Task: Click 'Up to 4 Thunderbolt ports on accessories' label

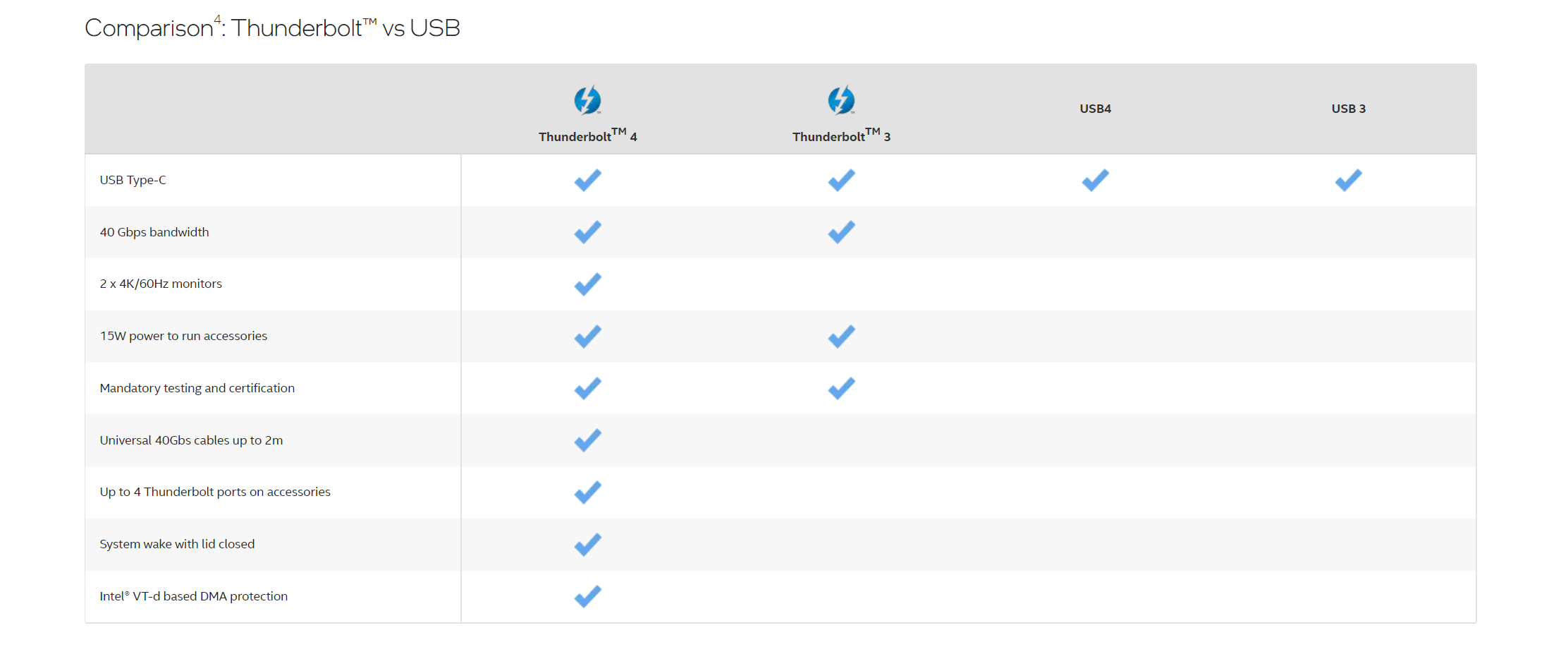Action: coord(215,492)
